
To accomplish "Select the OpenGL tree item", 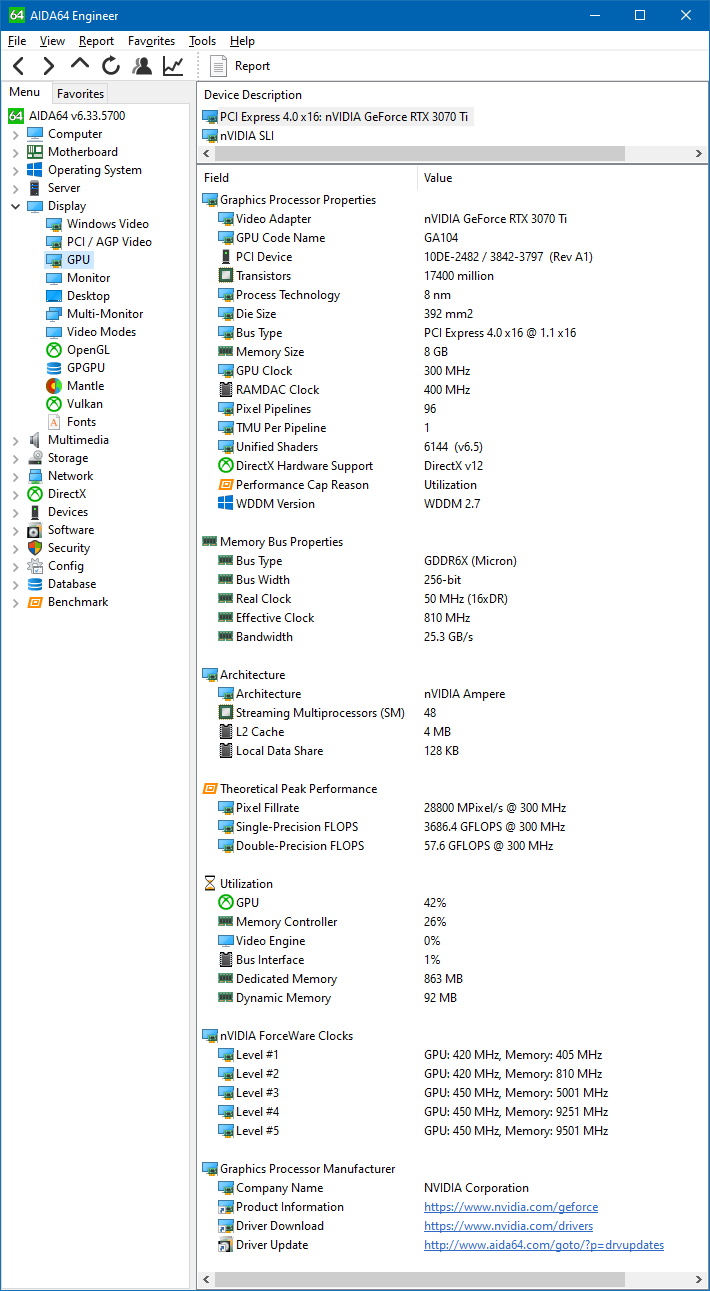I will [88, 350].
